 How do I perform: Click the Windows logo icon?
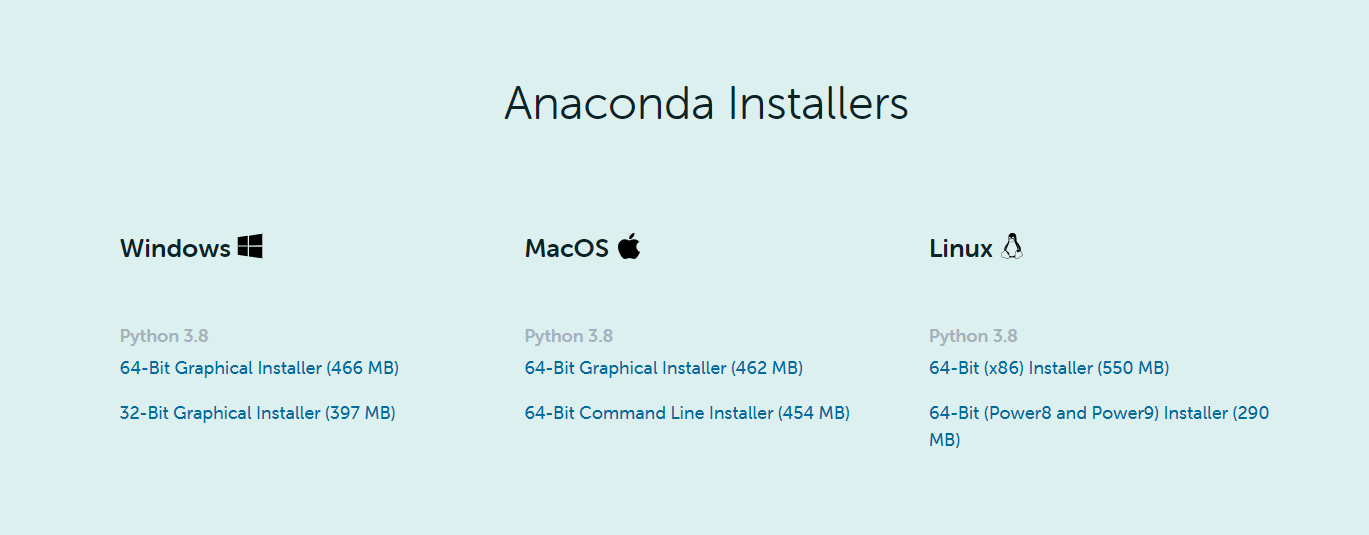[250, 247]
